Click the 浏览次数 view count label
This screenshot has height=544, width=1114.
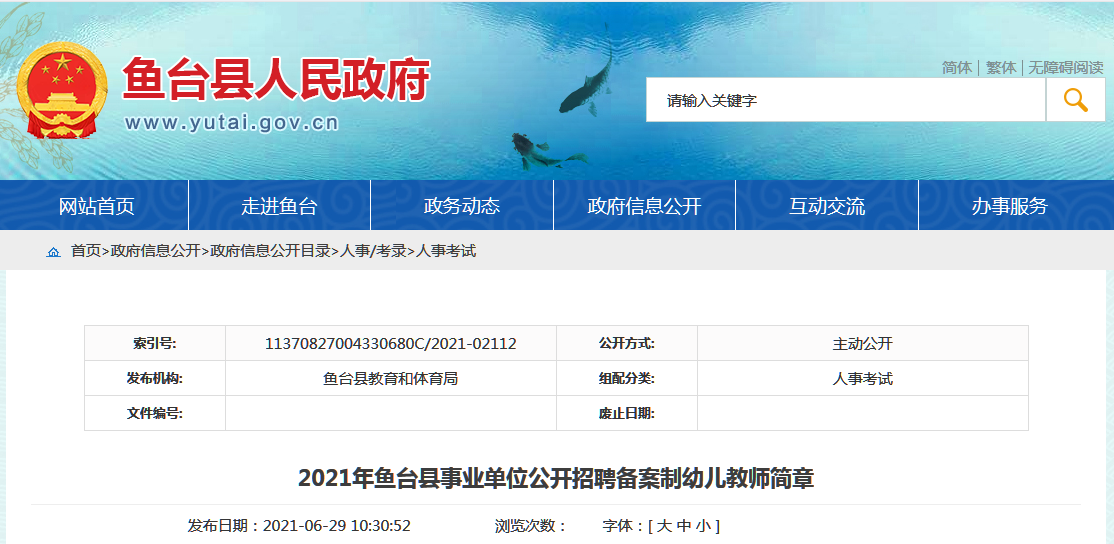click(531, 526)
